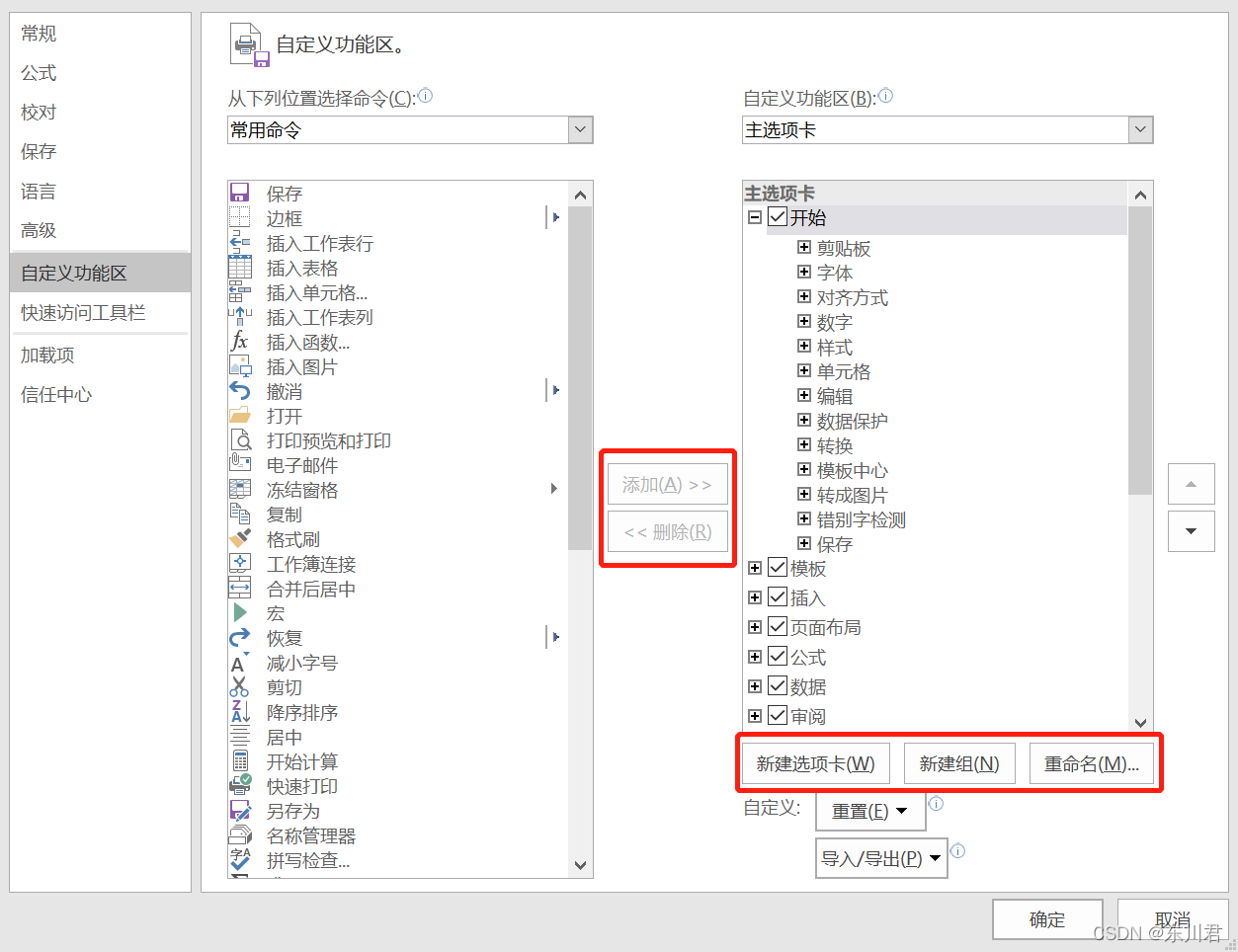Click the info icon beside 从下列位置选择命令

point(425,96)
